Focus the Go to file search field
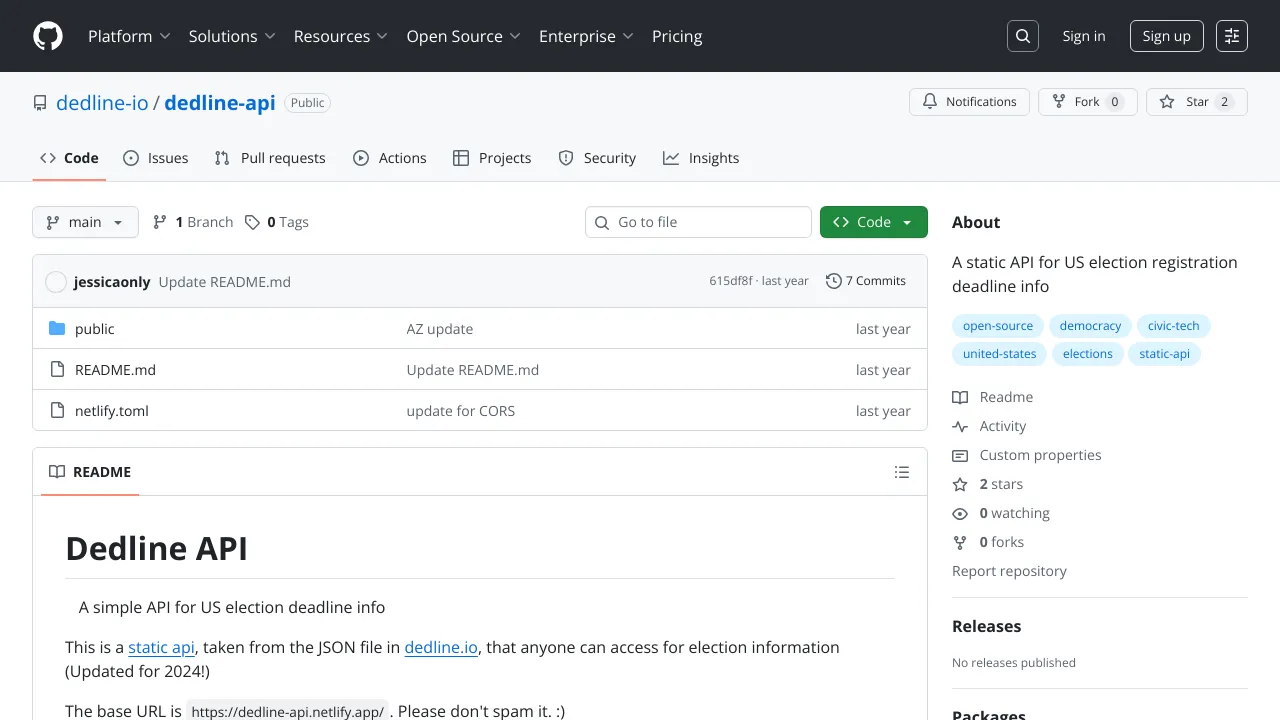The width and height of the screenshot is (1280, 720). pyautogui.click(x=698, y=222)
